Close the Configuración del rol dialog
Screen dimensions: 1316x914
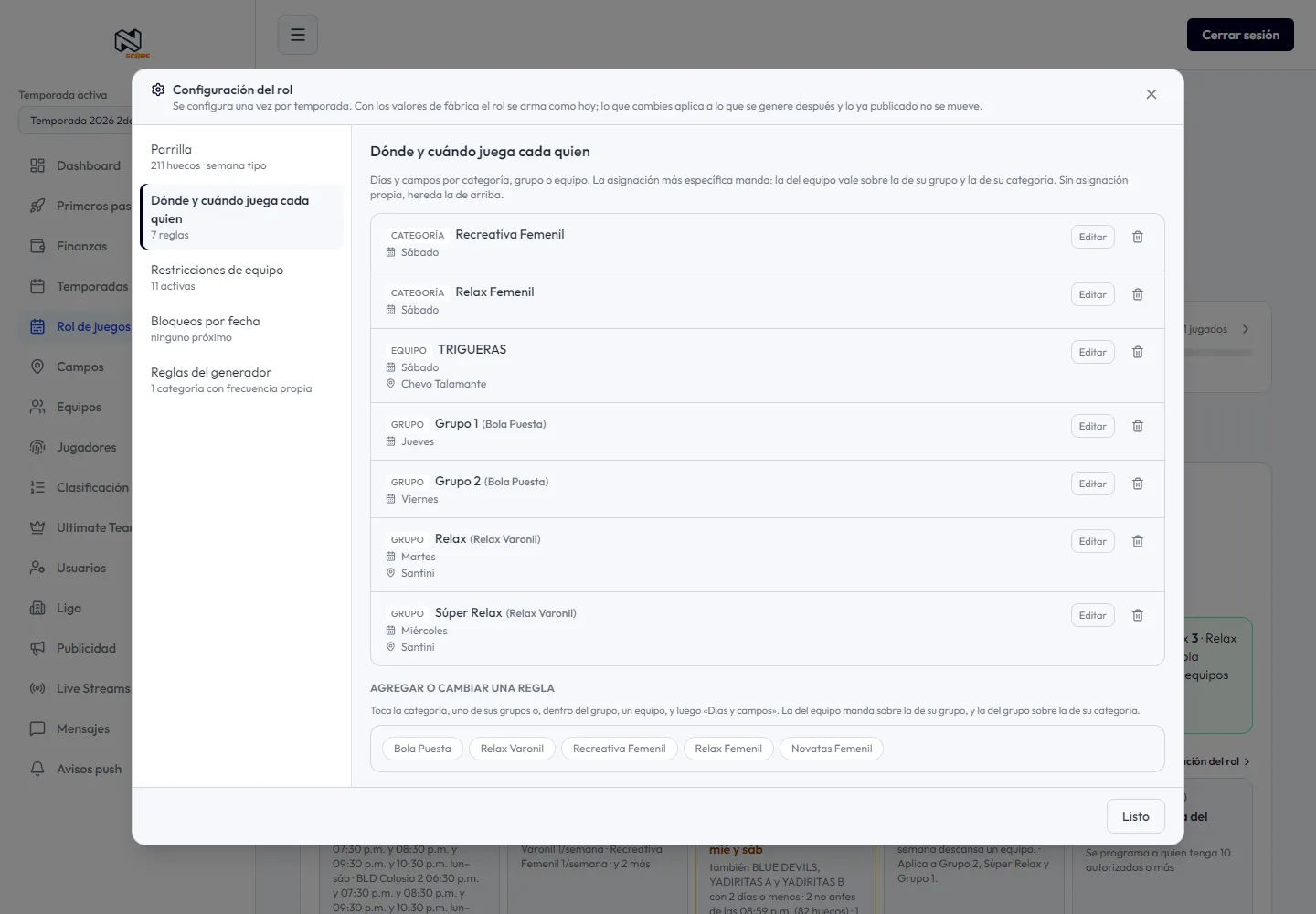pyautogui.click(x=1151, y=94)
